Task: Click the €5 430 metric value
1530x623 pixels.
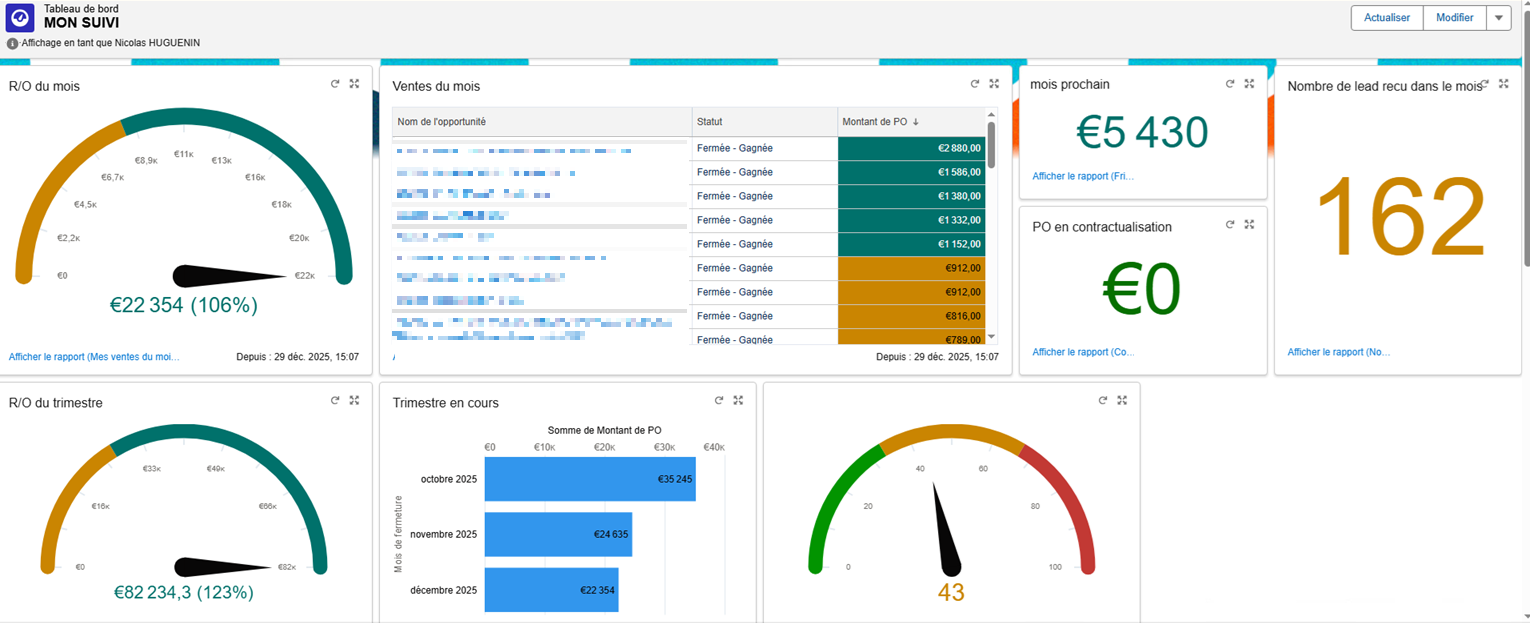Action: coord(1142,132)
